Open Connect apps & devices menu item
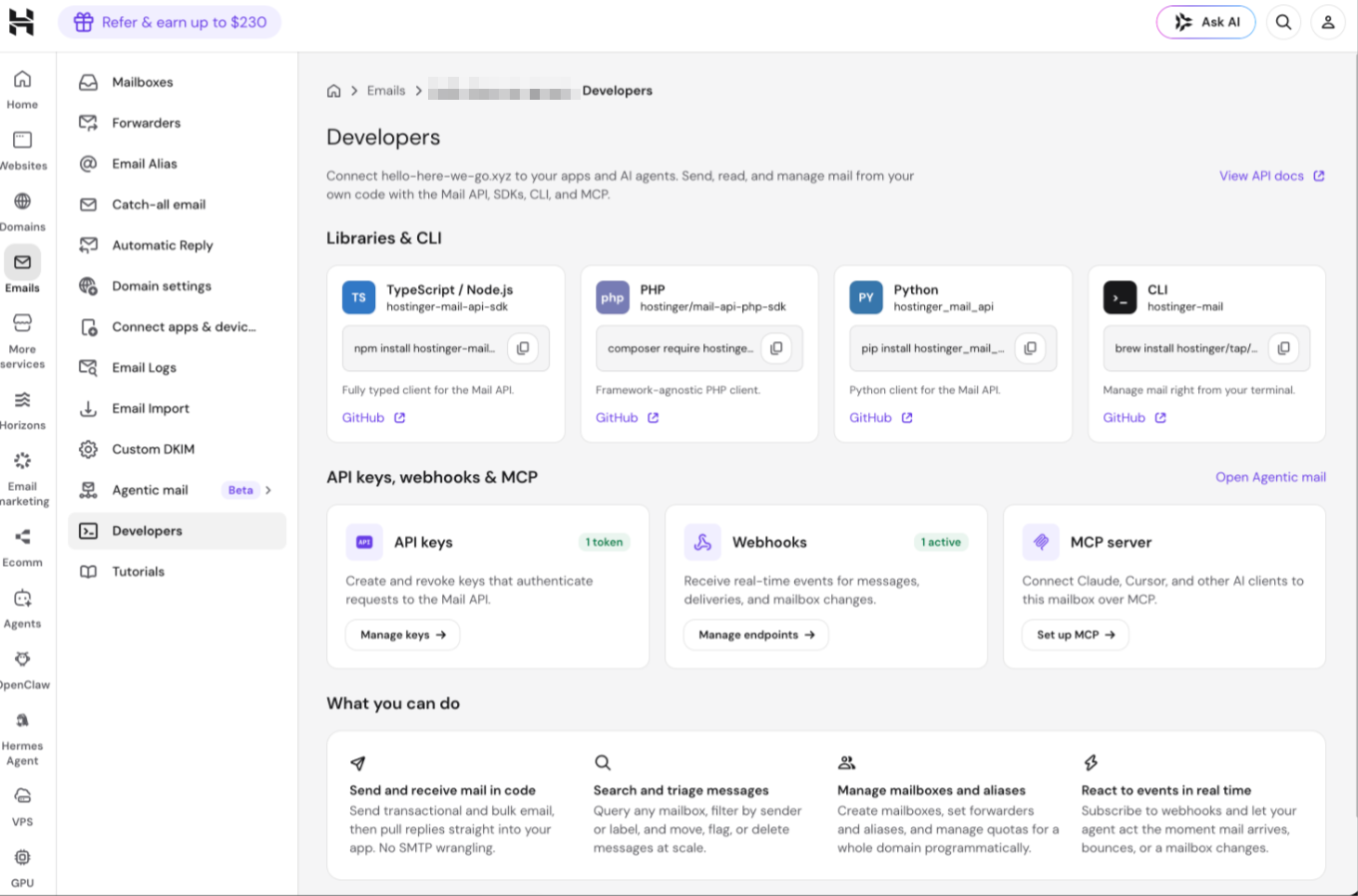The width and height of the screenshot is (1358, 896). [x=177, y=327]
